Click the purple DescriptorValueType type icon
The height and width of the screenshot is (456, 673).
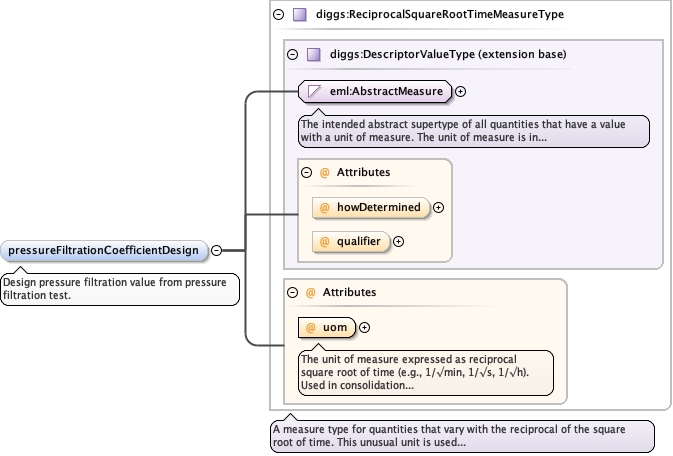tap(313, 54)
